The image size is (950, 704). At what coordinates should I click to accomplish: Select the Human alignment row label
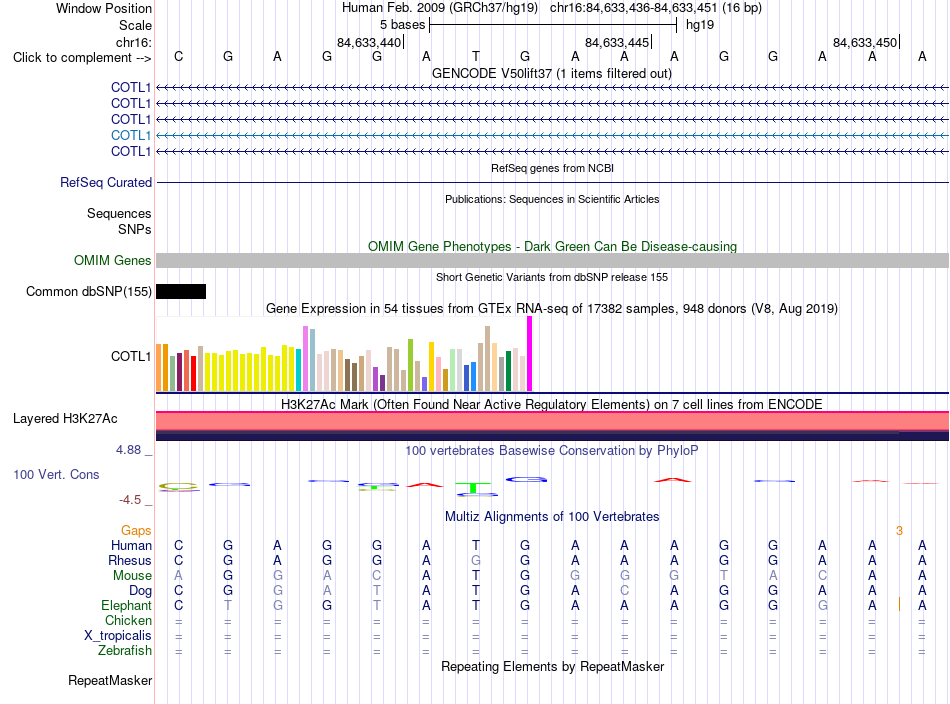coord(131,546)
